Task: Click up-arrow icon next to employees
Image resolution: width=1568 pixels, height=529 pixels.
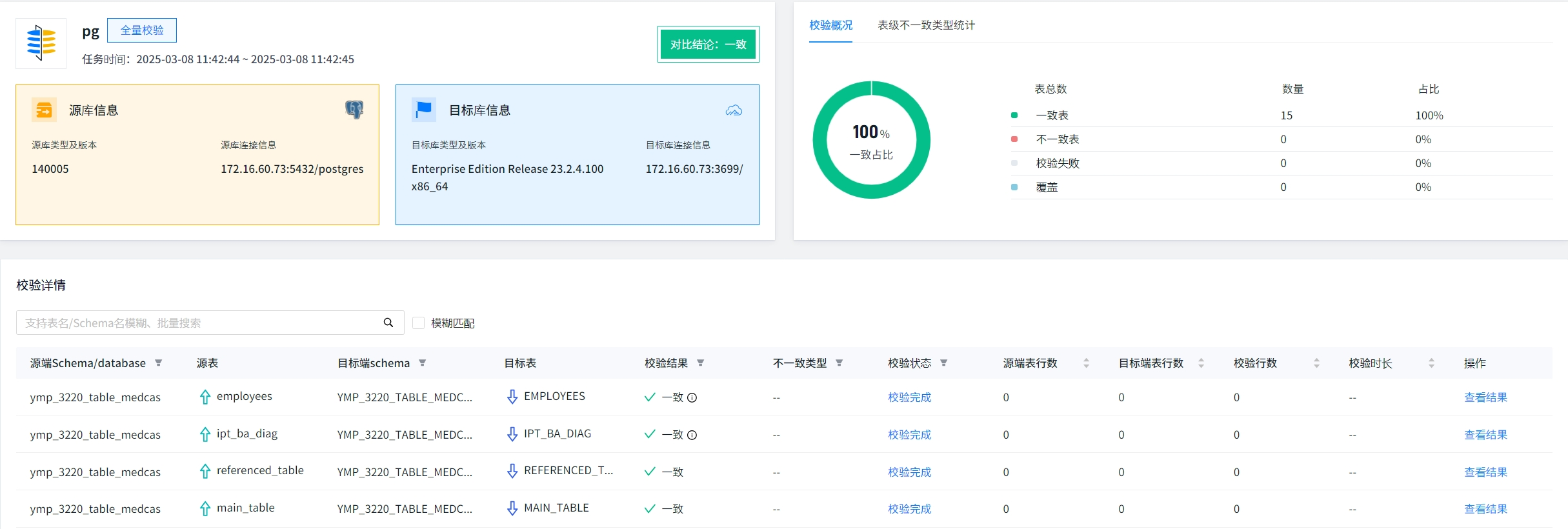Action: [205, 397]
